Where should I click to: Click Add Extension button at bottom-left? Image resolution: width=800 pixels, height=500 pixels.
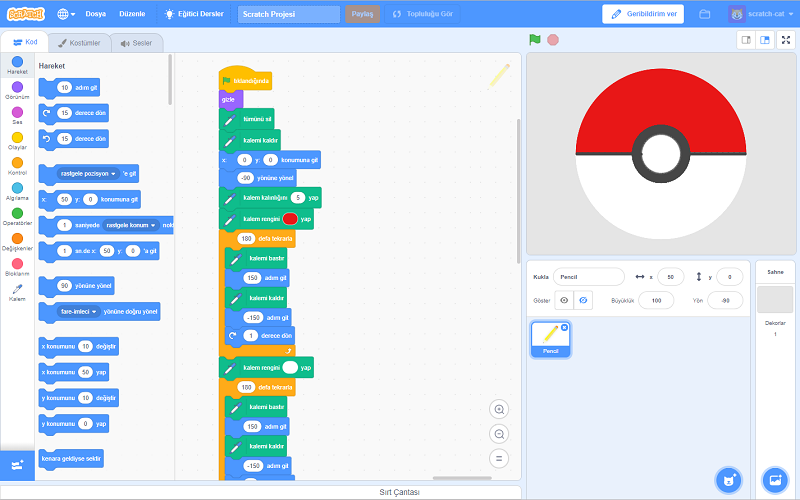click(x=17, y=465)
